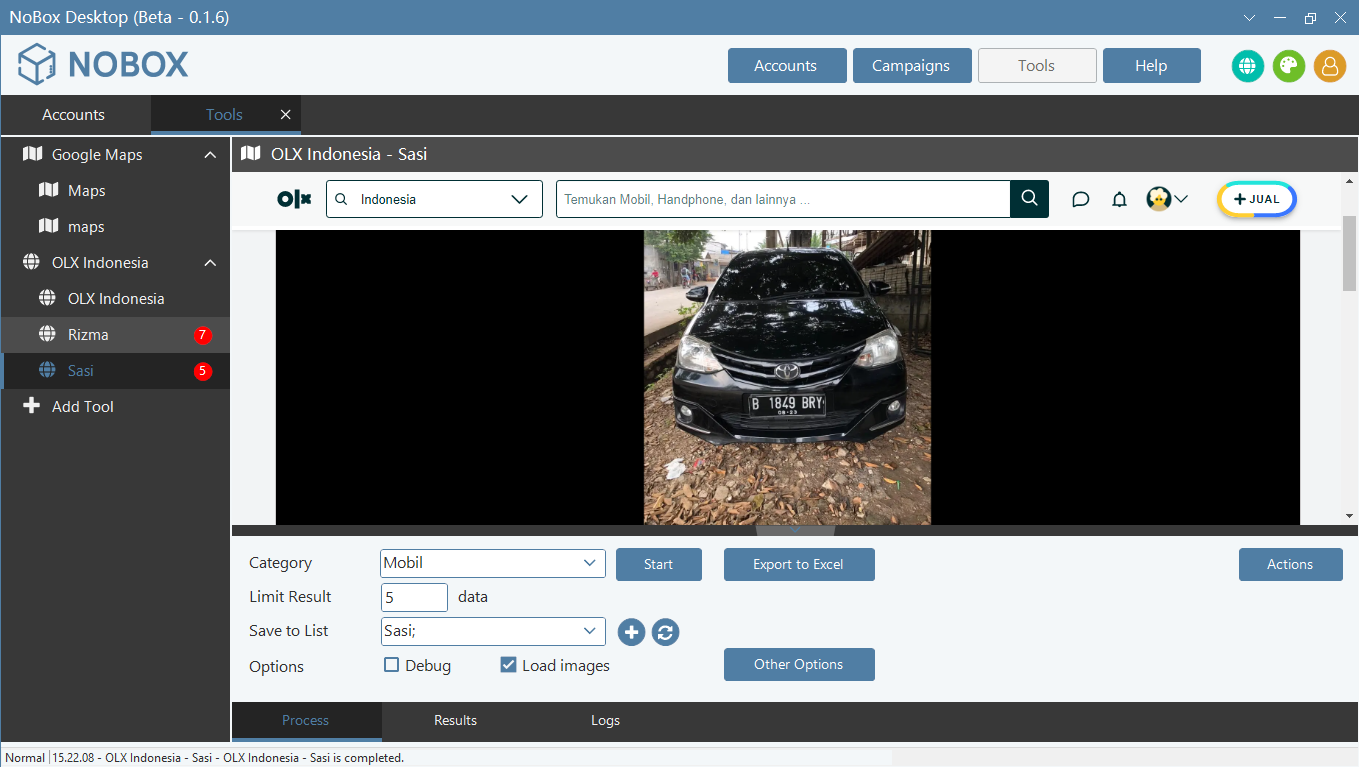1359x767 pixels.
Task: Click the green globe icon in header
Action: coord(1247,66)
